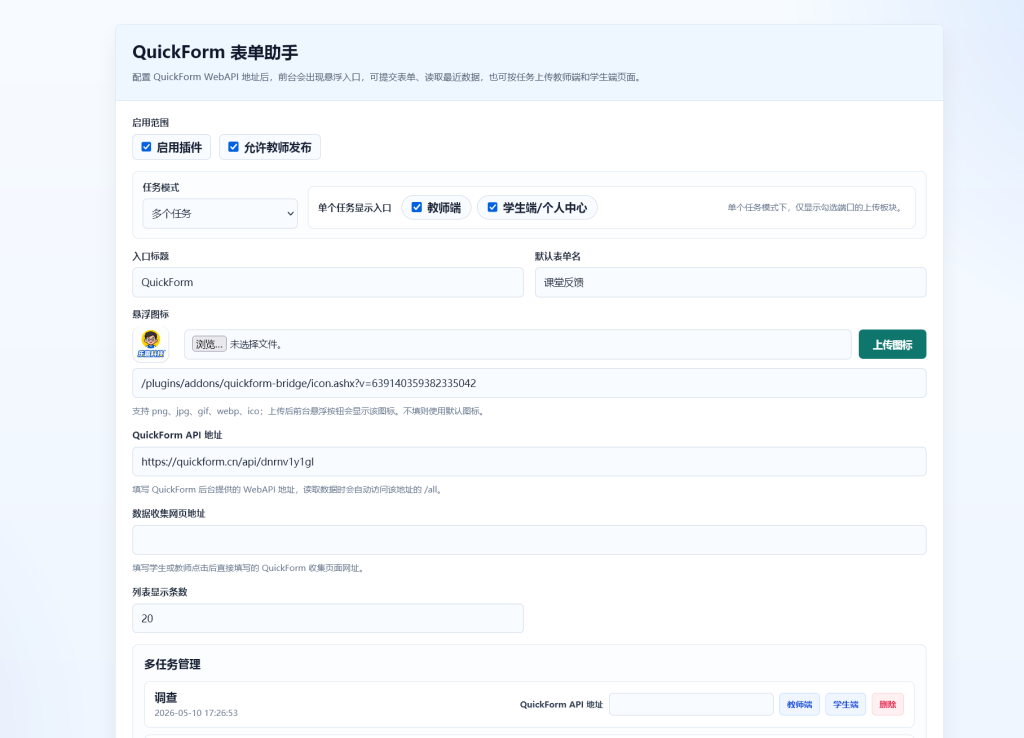This screenshot has width=1024, height=738.
Task: Delete the 调查 task with 删除
Action: 888,704
